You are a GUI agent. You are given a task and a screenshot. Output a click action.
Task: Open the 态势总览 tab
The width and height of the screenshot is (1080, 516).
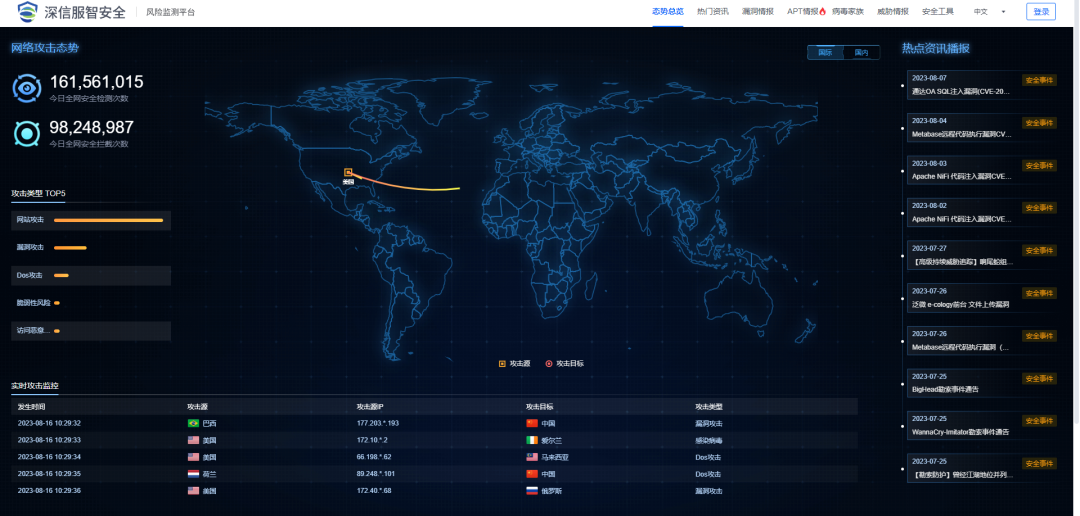tap(667, 12)
